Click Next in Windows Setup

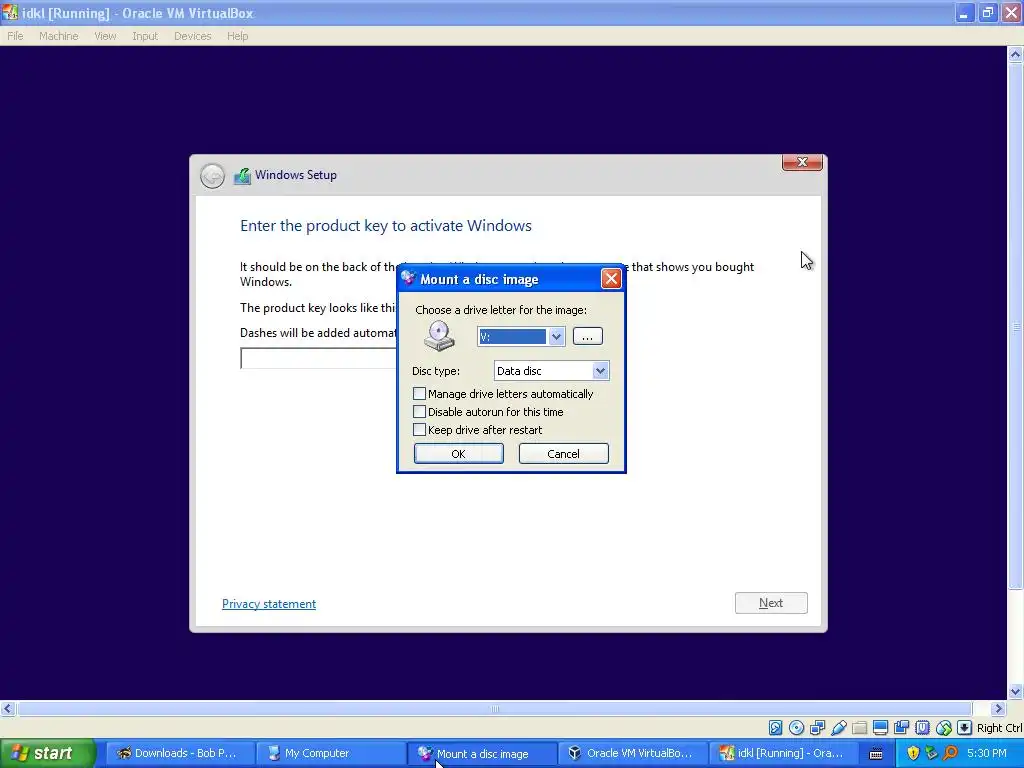tap(771, 603)
